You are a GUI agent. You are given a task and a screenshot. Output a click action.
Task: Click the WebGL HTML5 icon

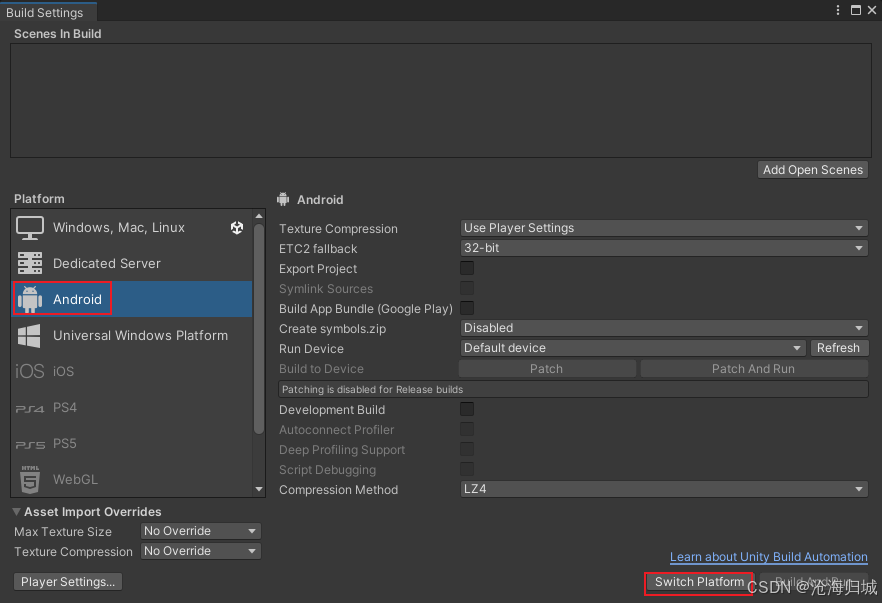coord(30,480)
